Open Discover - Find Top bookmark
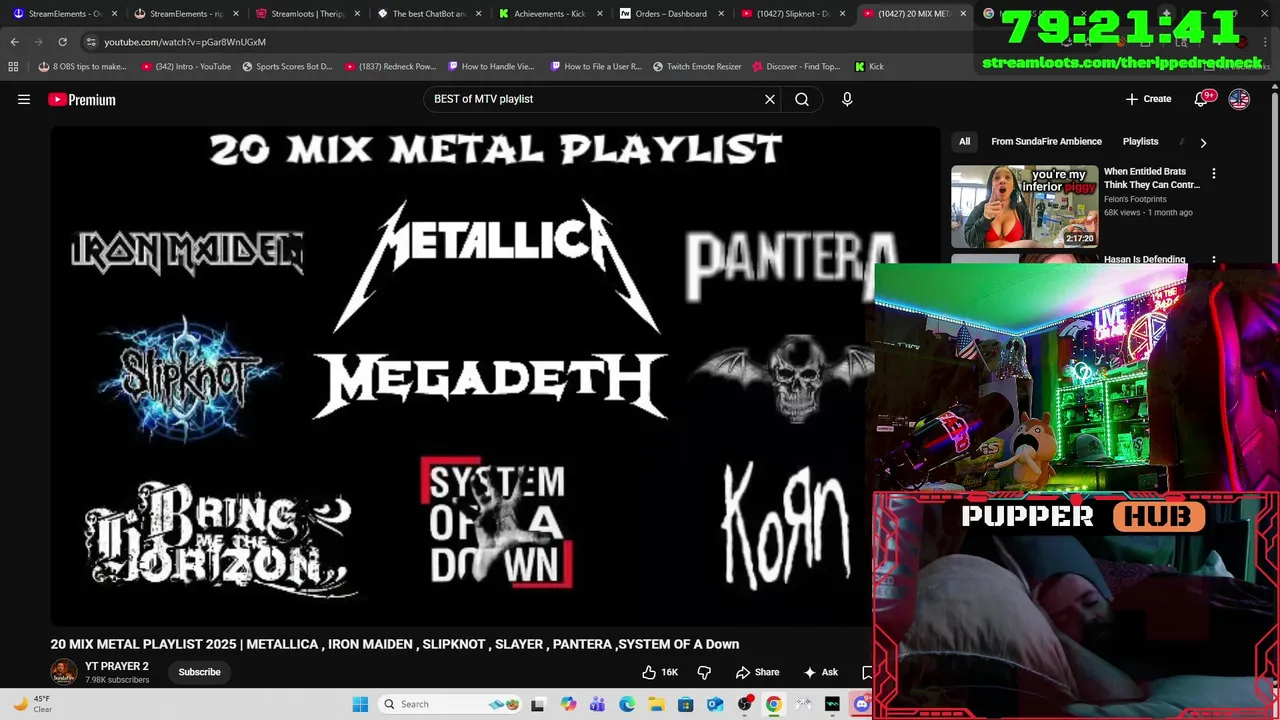The width and height of the screenshot is (1280, 720). tap(796, 67)
